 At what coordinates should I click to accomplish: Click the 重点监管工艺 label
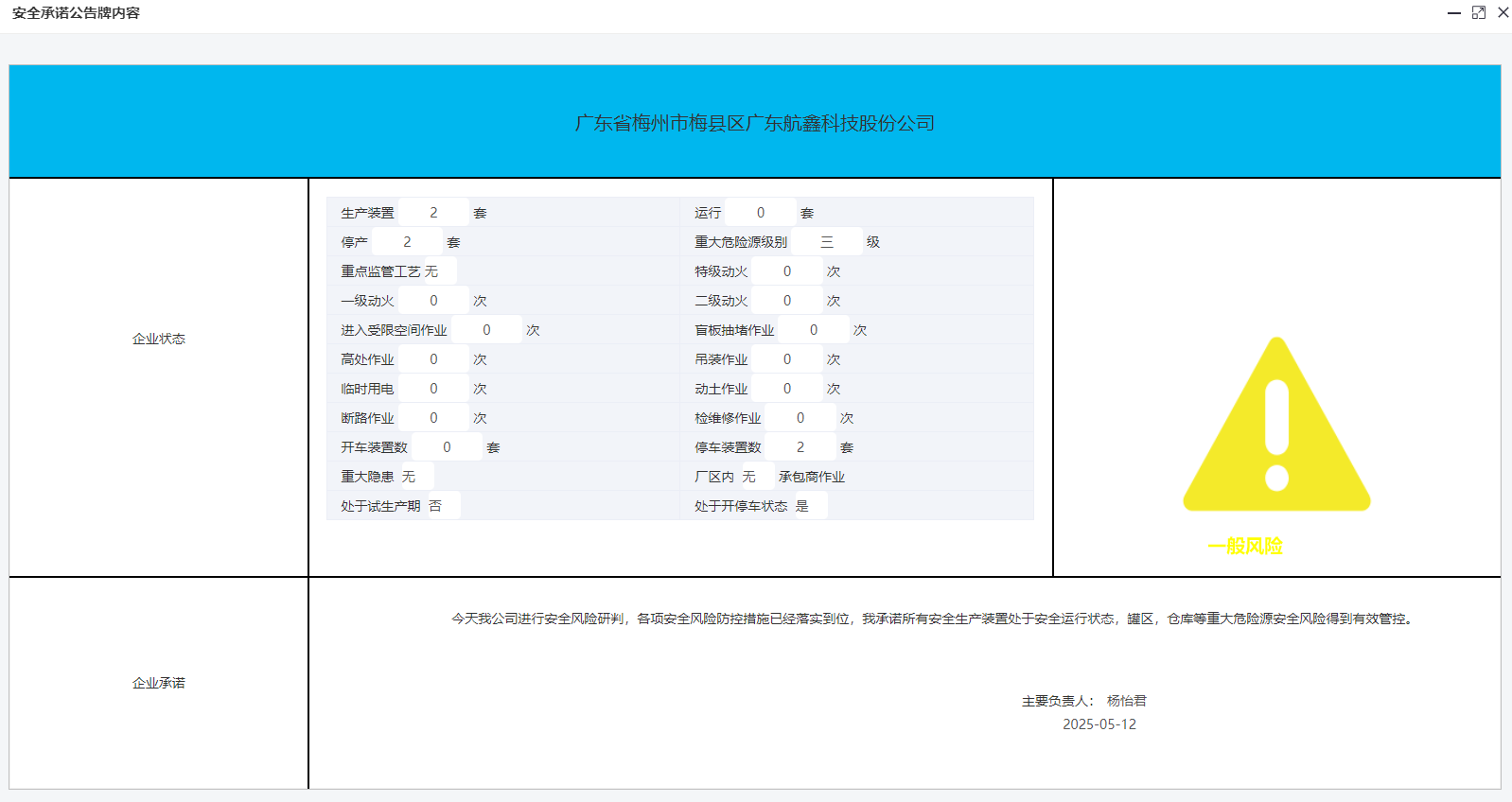pos(380,271)
